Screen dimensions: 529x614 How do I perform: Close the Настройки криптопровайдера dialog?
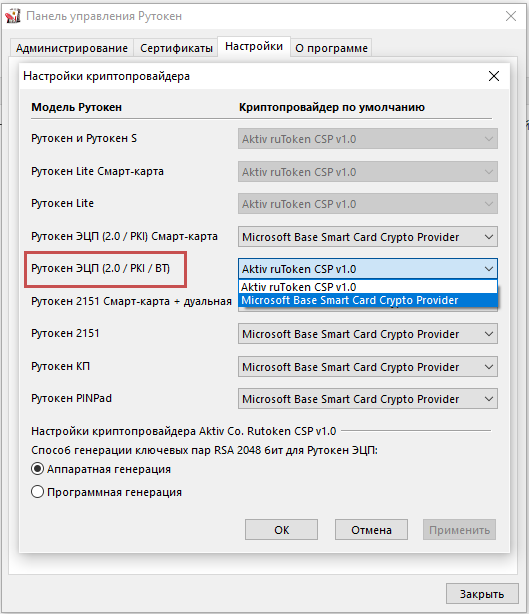494,76
